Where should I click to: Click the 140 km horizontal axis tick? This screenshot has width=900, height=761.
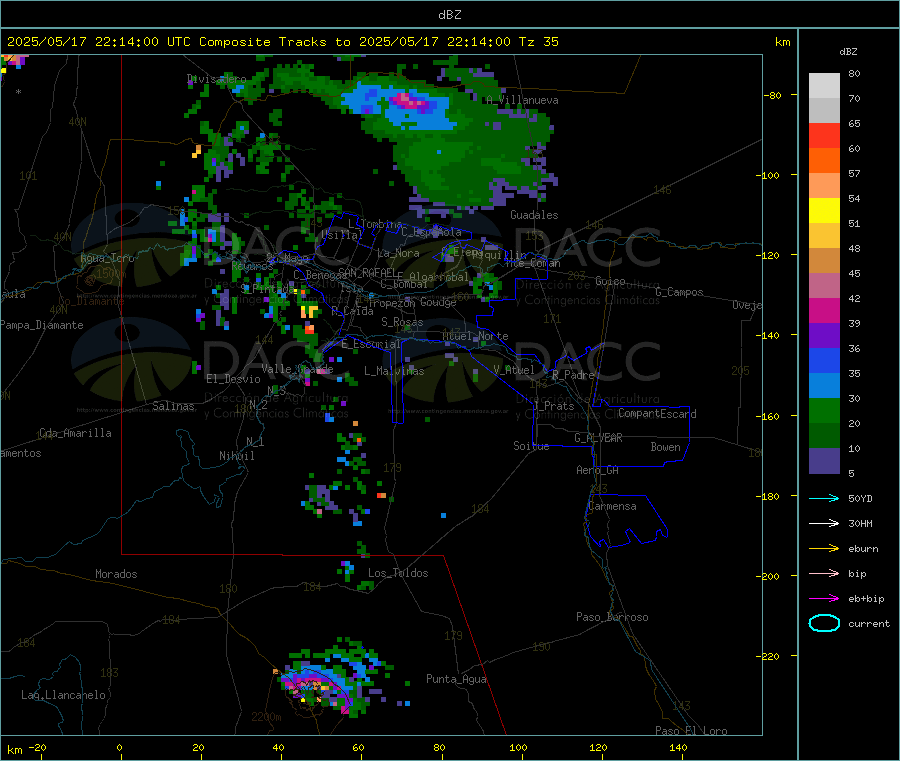[x=678, y=747]
